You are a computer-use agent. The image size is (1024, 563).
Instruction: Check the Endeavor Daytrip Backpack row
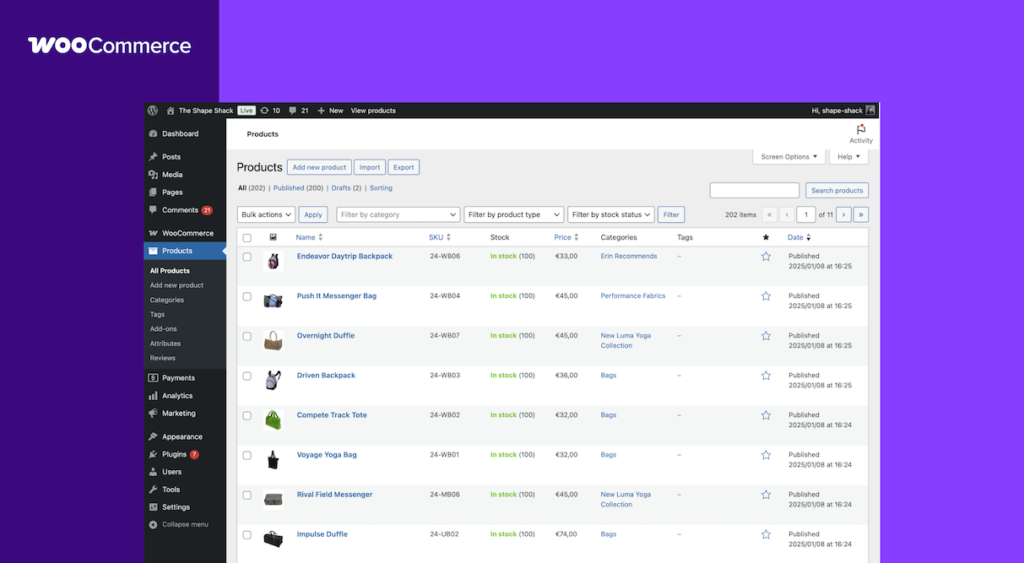pyautogui.click(x=247, y=257)
